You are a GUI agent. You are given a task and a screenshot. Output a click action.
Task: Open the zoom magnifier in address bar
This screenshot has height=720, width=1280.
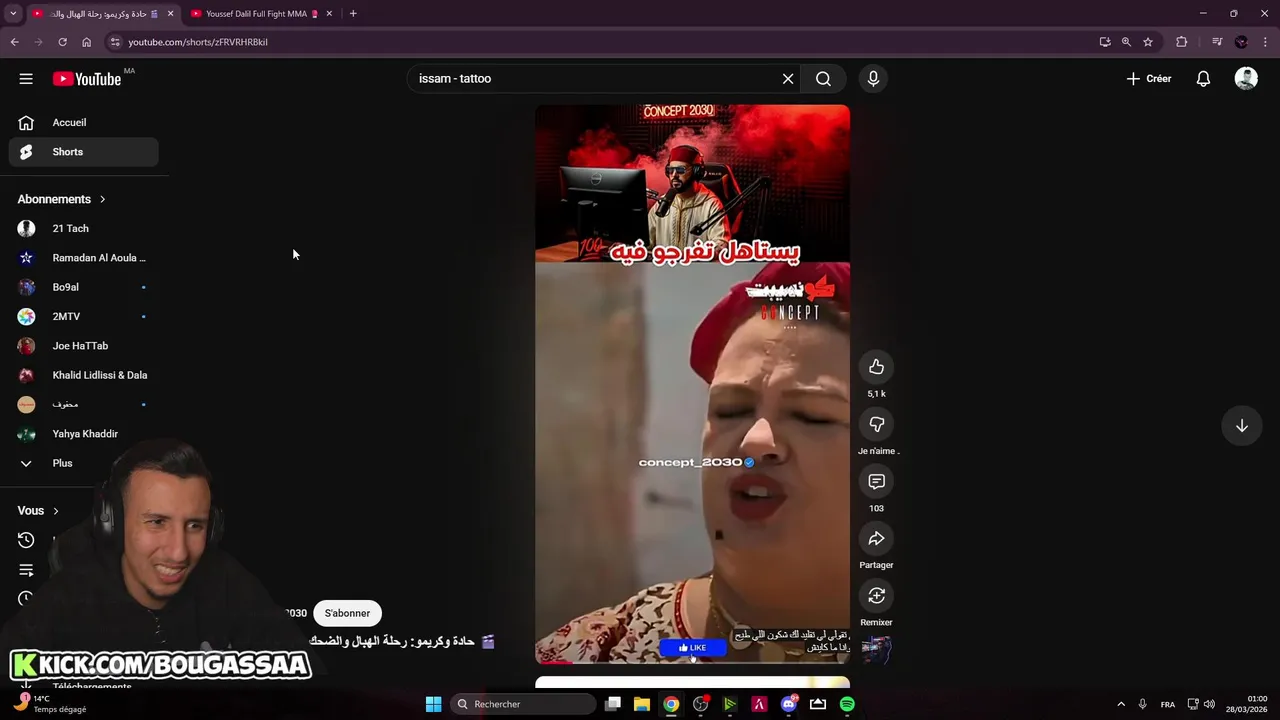tap(1126, 42)
